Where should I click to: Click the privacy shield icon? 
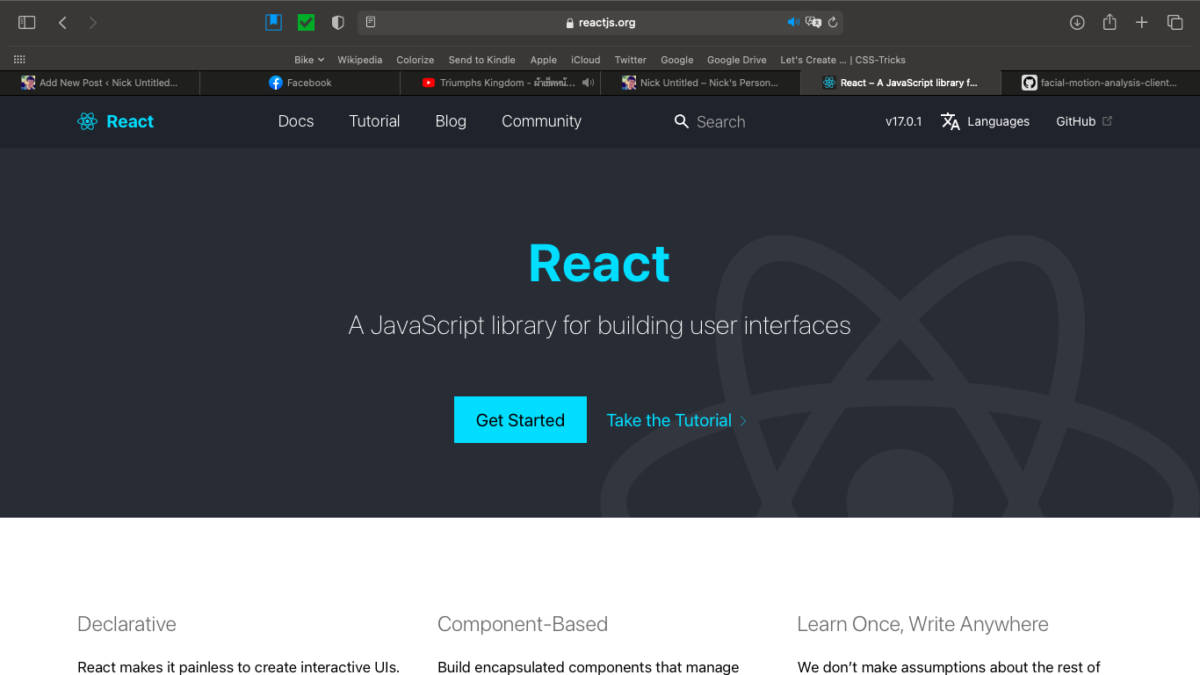338,22
